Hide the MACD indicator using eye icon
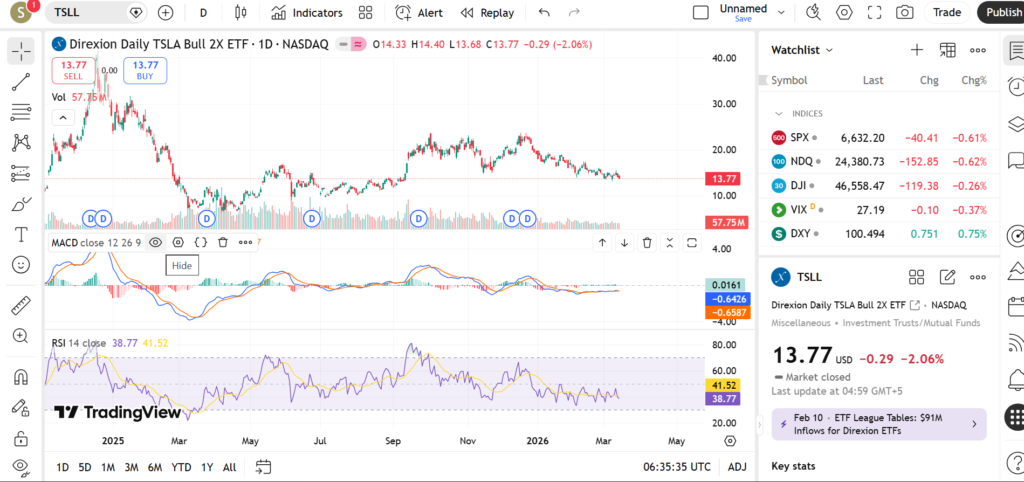1024x482 pixels. tap(156, 242)
